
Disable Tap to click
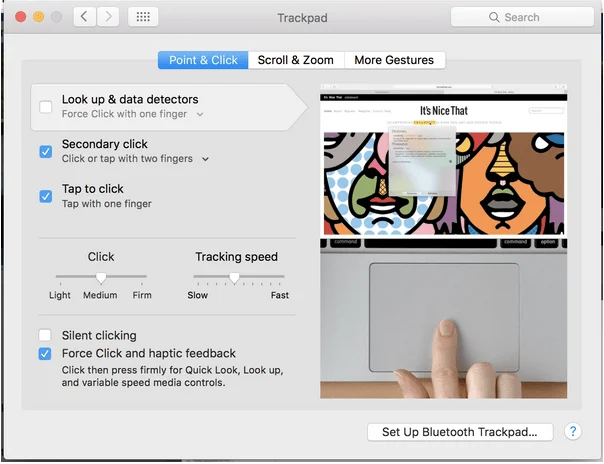tap(46, 196)
